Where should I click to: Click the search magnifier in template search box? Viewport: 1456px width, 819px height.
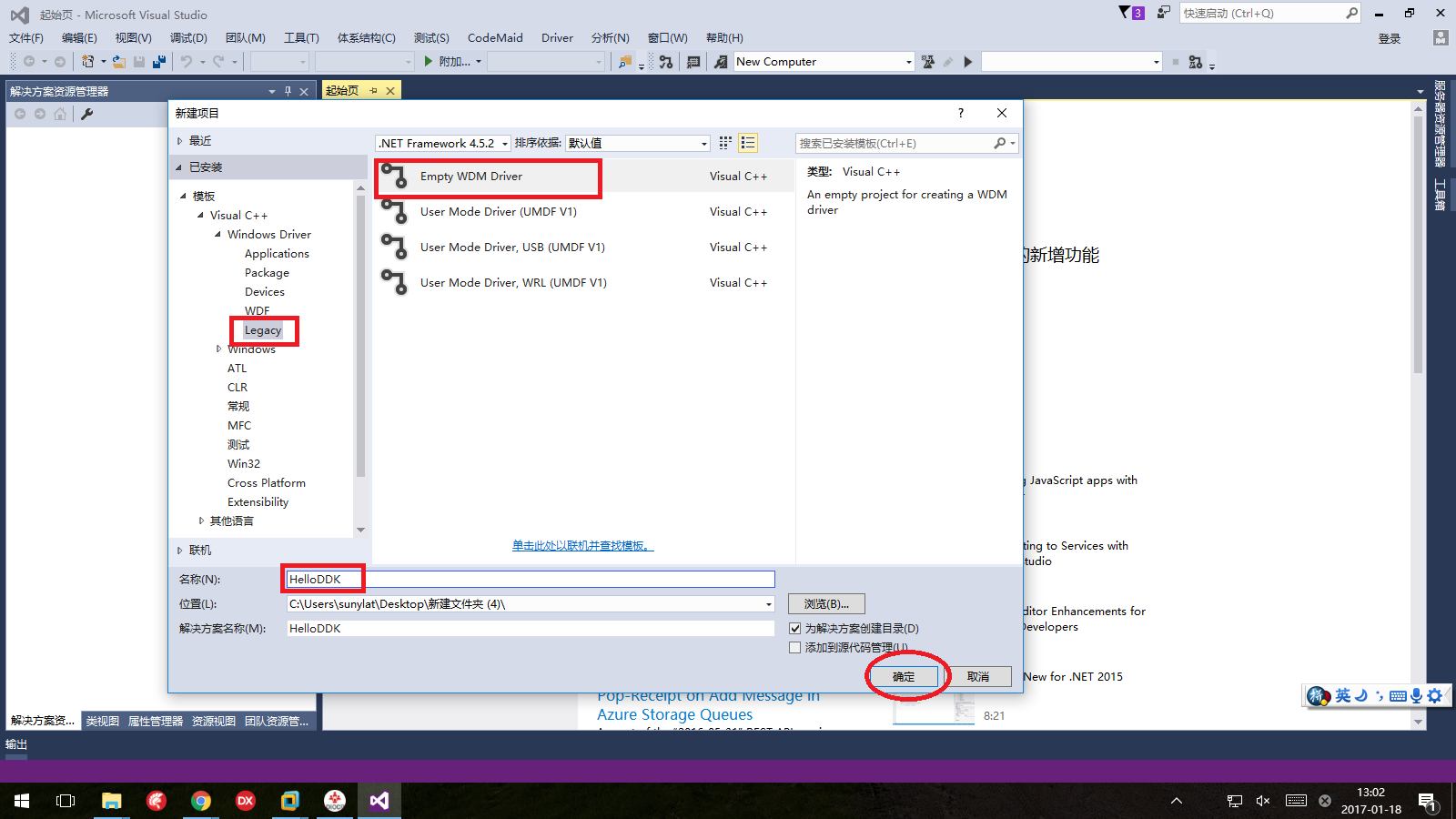(1000, 143)
